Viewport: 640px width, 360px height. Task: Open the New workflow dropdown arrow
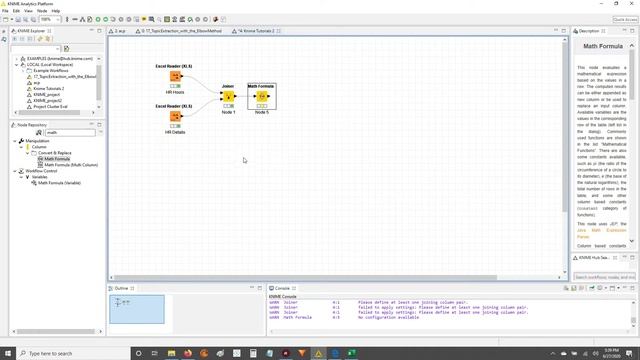(x=11, y=19)
